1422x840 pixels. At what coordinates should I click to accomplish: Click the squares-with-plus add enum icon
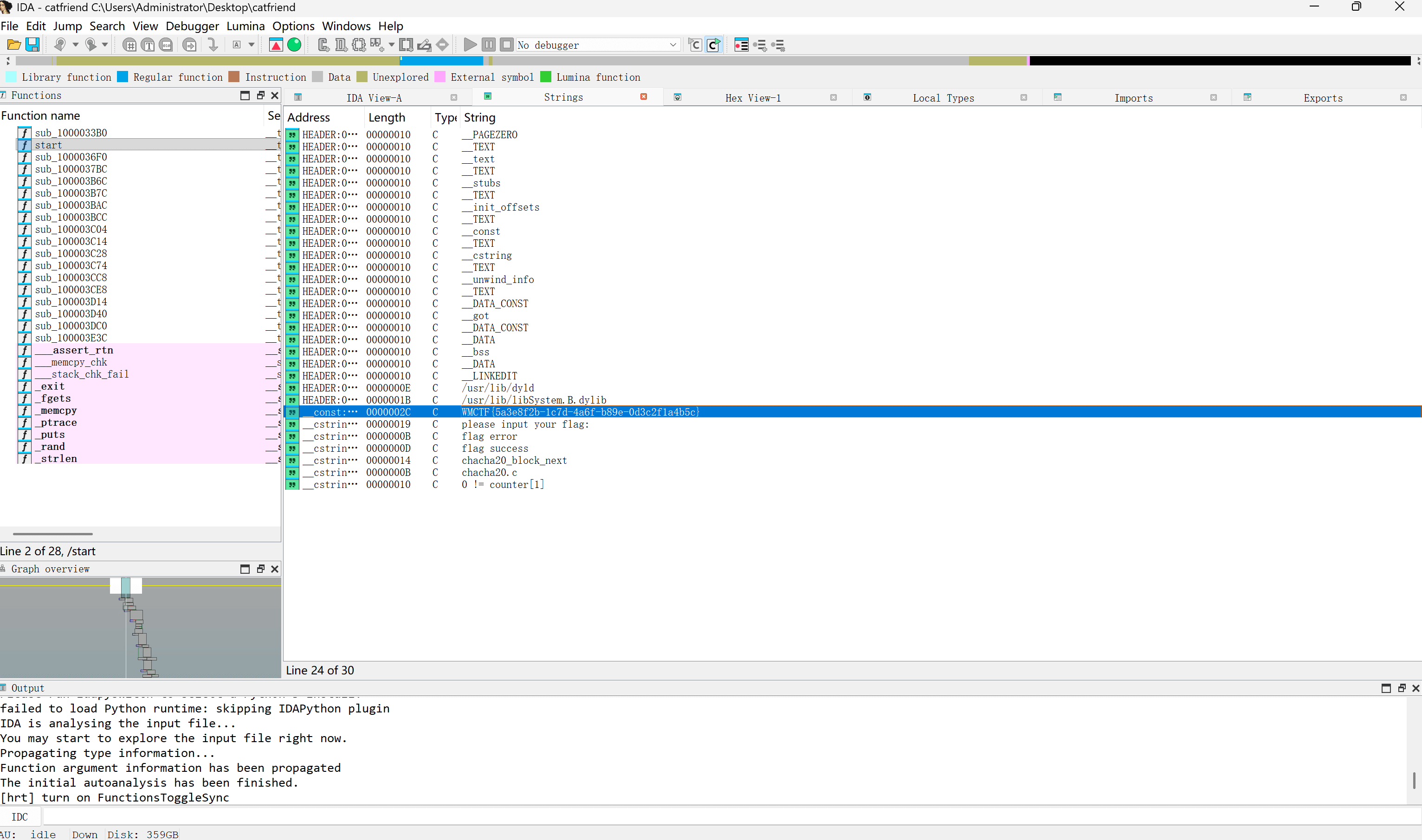376,45
